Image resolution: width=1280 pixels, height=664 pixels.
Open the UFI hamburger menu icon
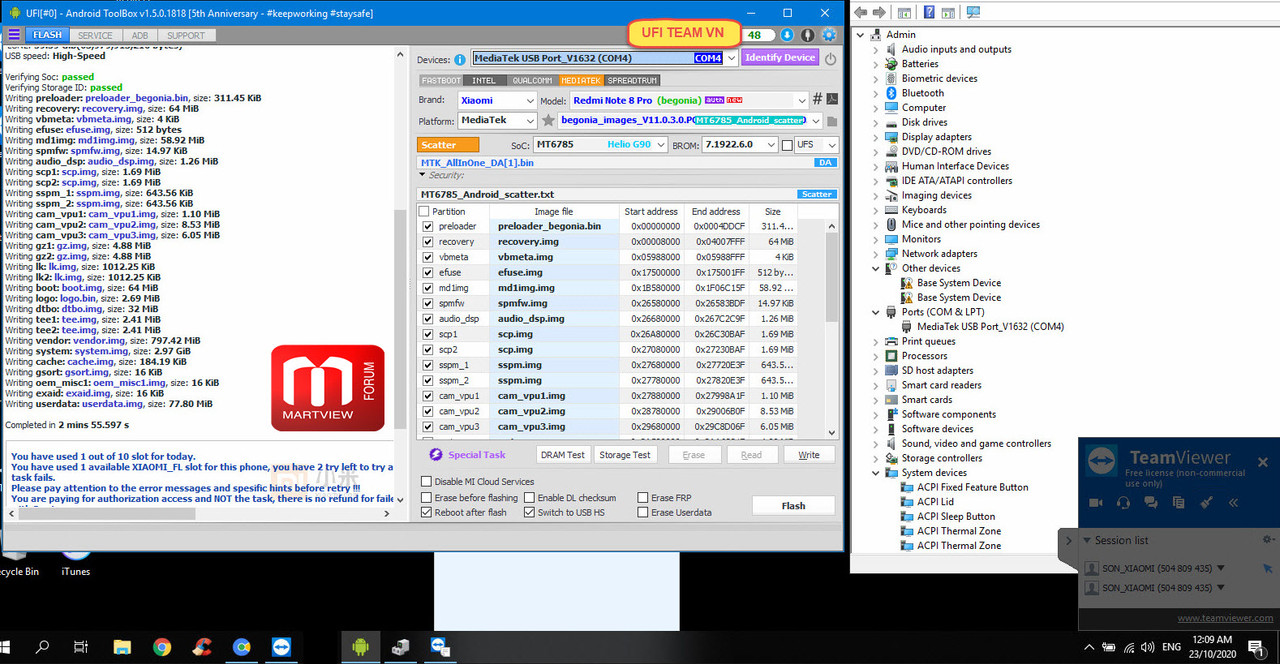tap(14, 35)
